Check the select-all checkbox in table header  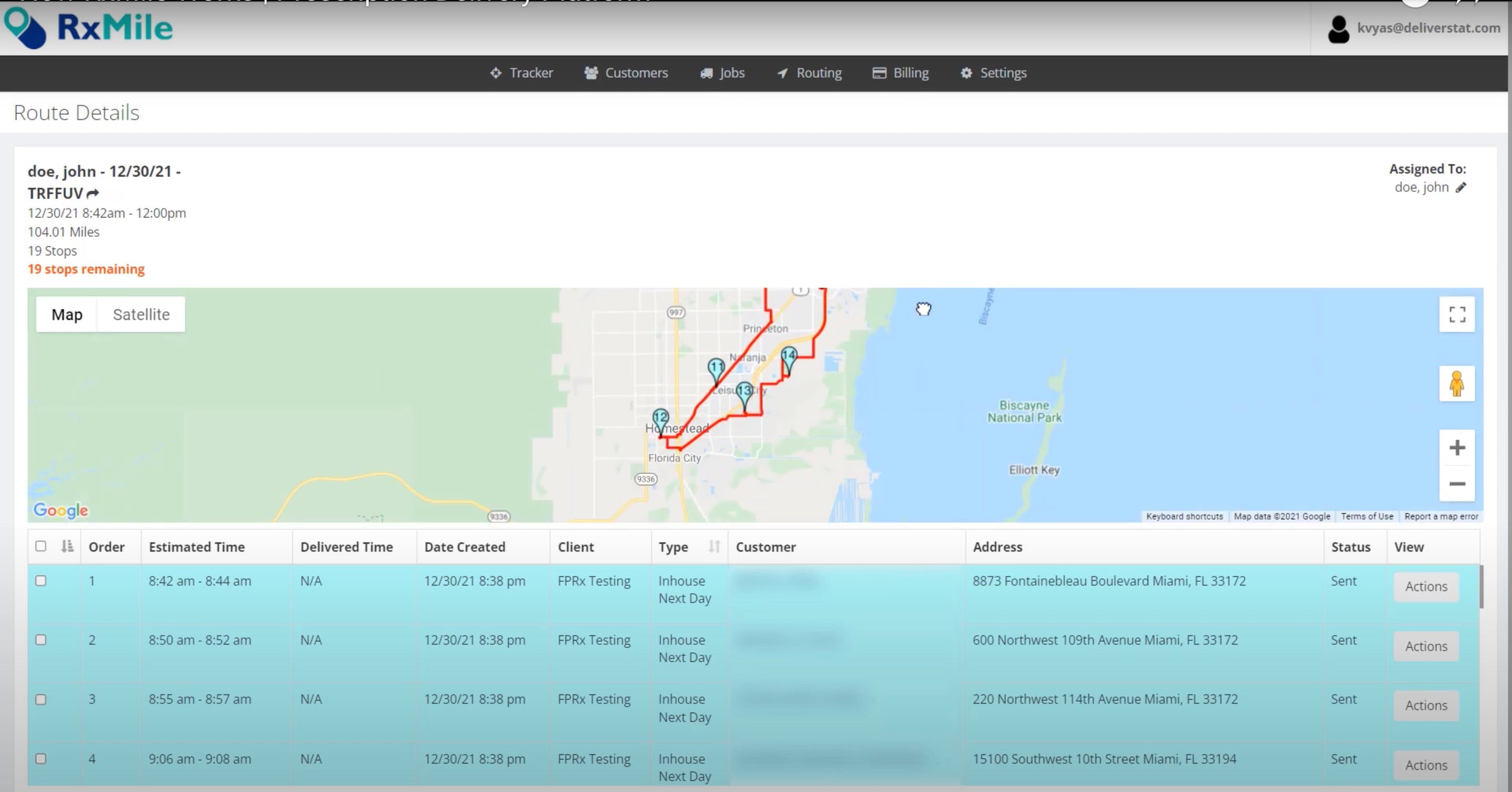coord(40,546)
